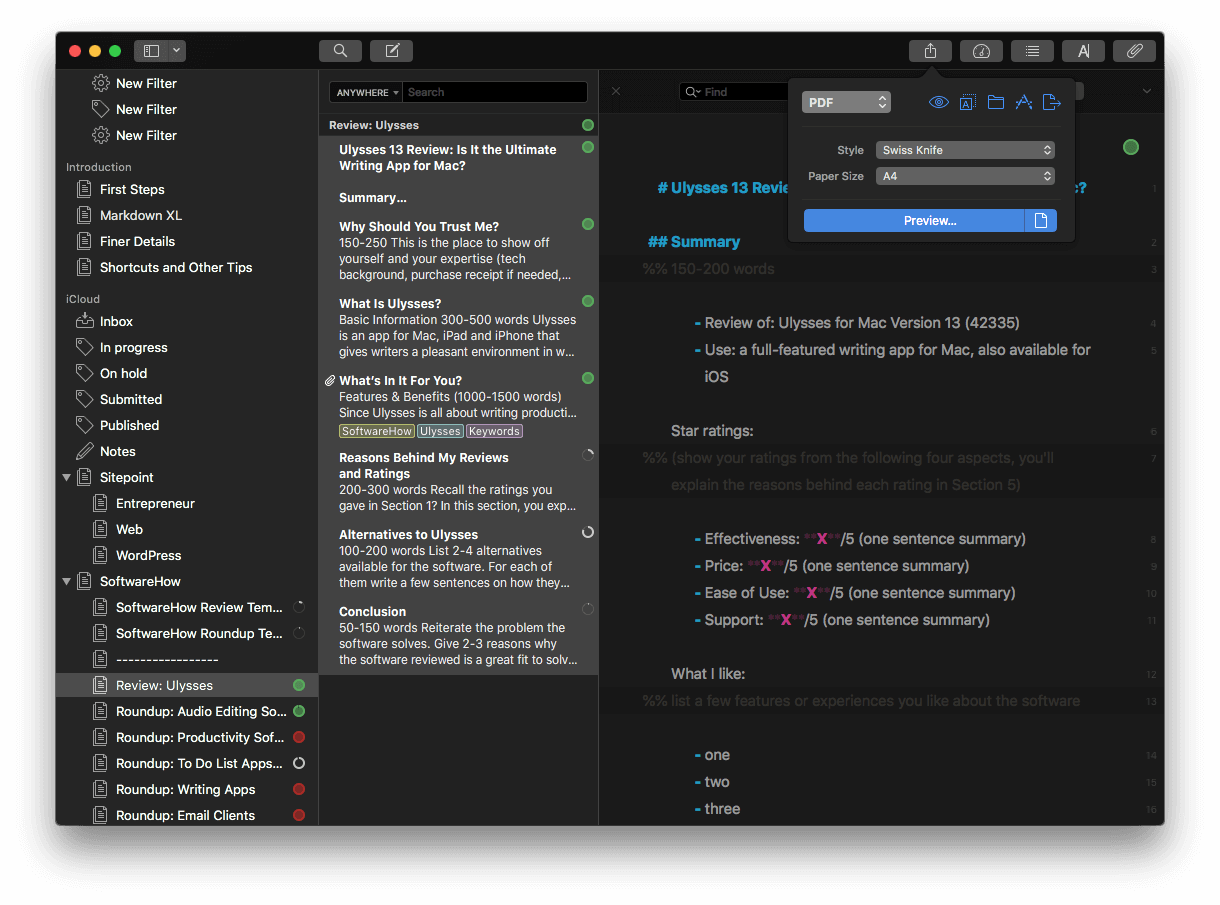
Task: Open the Statistics gauge button
Action: (981, 51)
